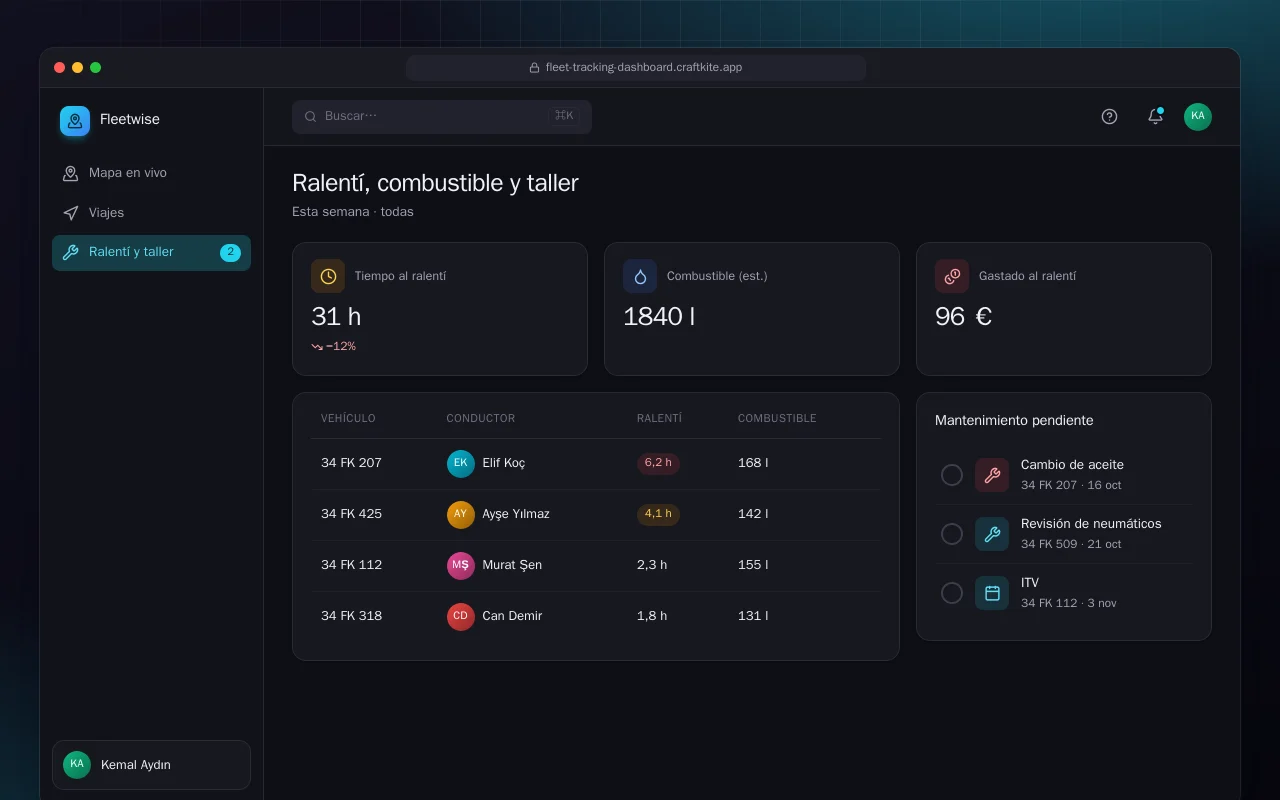Image resolution: width=1280 pixels, height=800 pixels.
Task: Click Ayşe Yılmaz's AY avatar
Action: click(460, 514)
